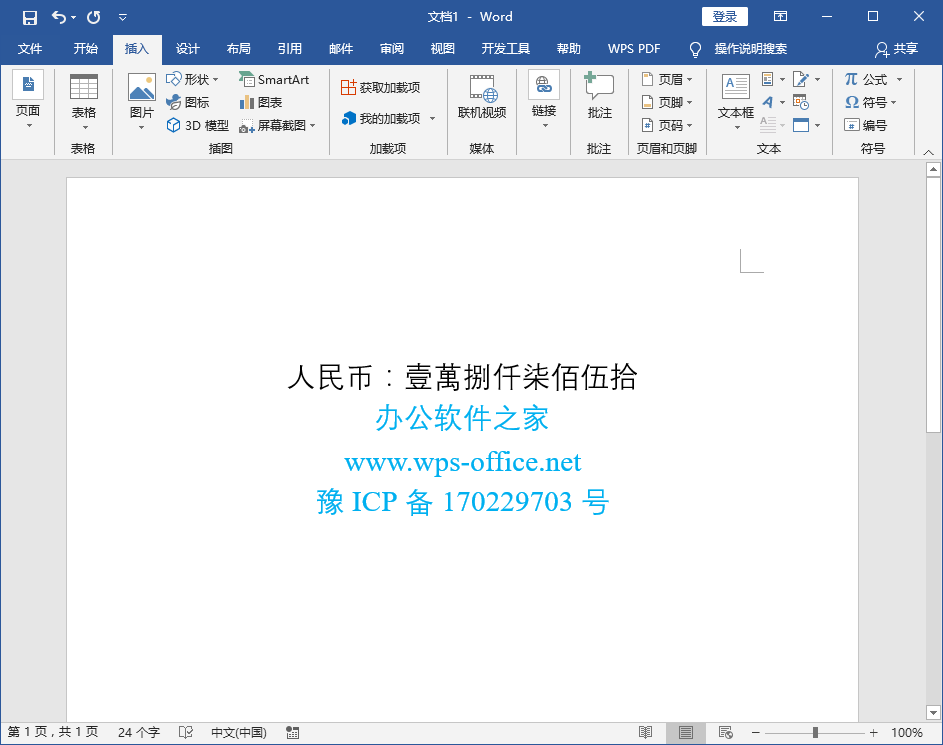Insert a number via 编号
943x745 pixels.
[x=866, y=125]
